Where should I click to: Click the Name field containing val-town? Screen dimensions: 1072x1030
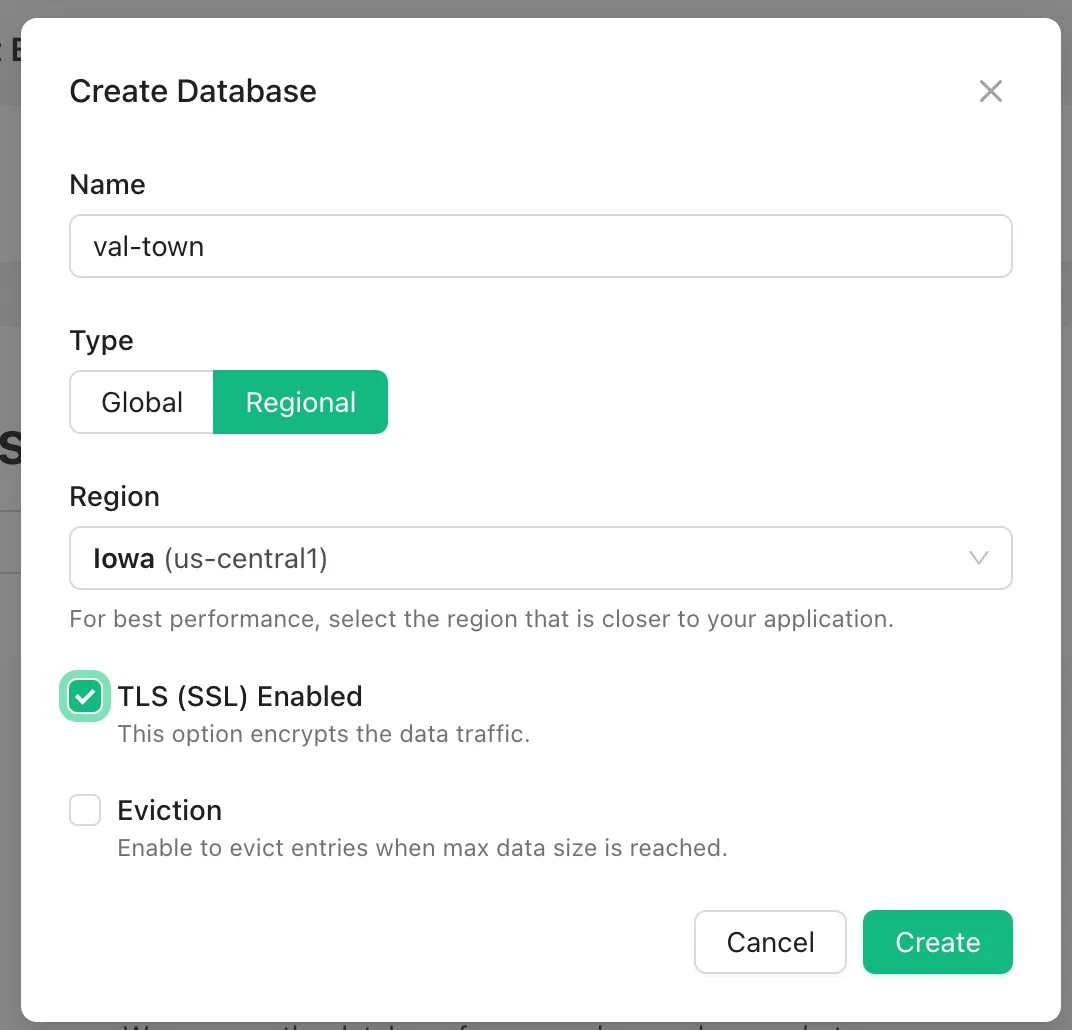point(540,246)
